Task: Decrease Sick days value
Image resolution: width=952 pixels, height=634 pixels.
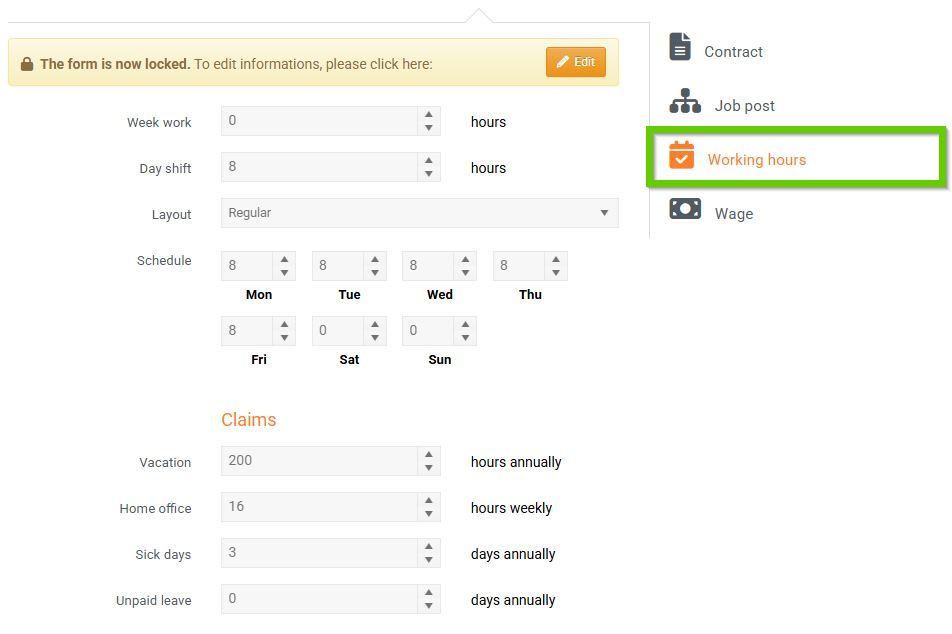Action: [x=429, y=560]
